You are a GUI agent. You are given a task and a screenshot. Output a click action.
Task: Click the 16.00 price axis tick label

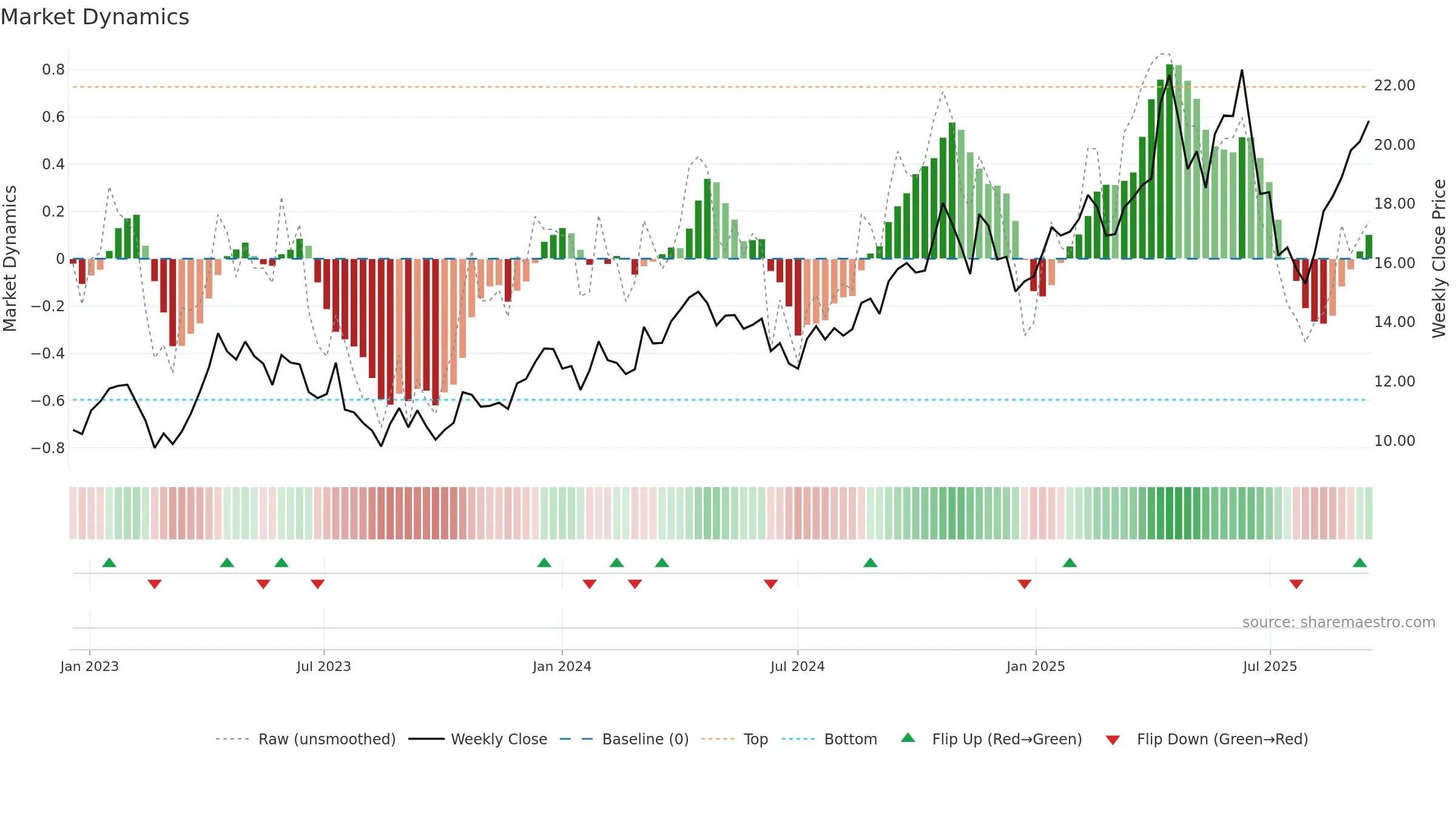(1395, 263)
